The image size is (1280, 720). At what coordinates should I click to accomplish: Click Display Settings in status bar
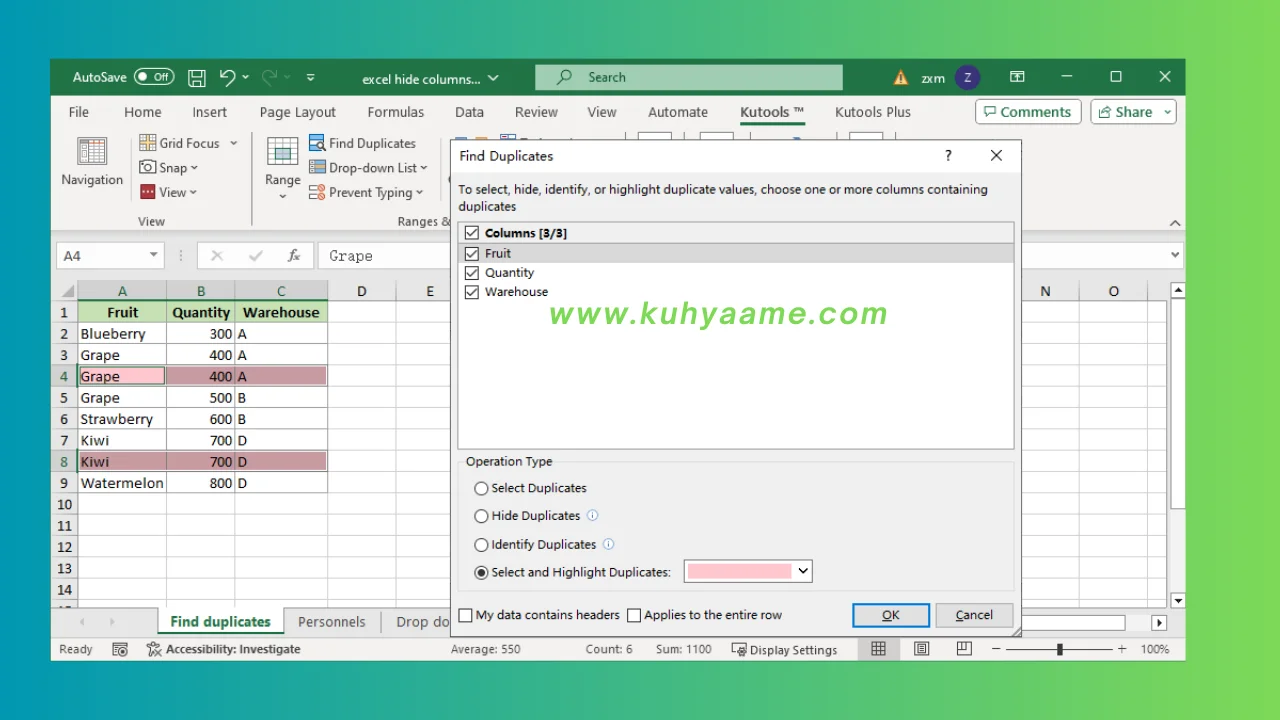[x=785, y=649]
